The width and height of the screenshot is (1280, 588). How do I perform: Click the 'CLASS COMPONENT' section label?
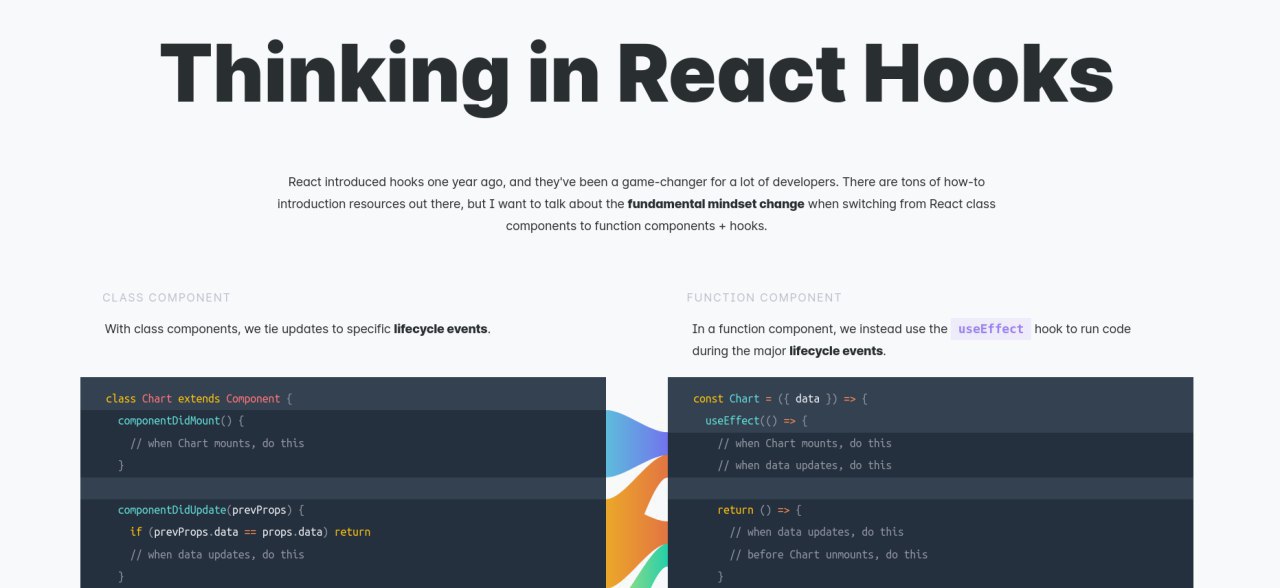pyautogui.click(x=166, y=298)
